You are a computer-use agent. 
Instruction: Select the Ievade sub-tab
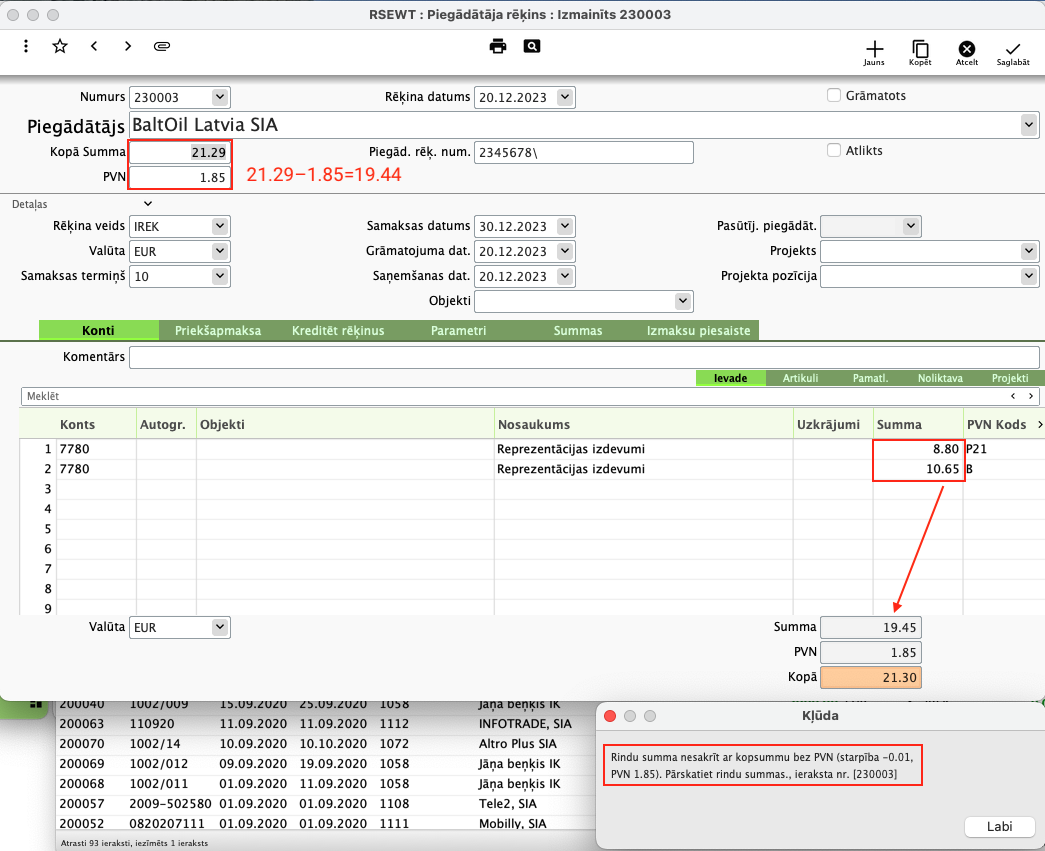(730, 378)
